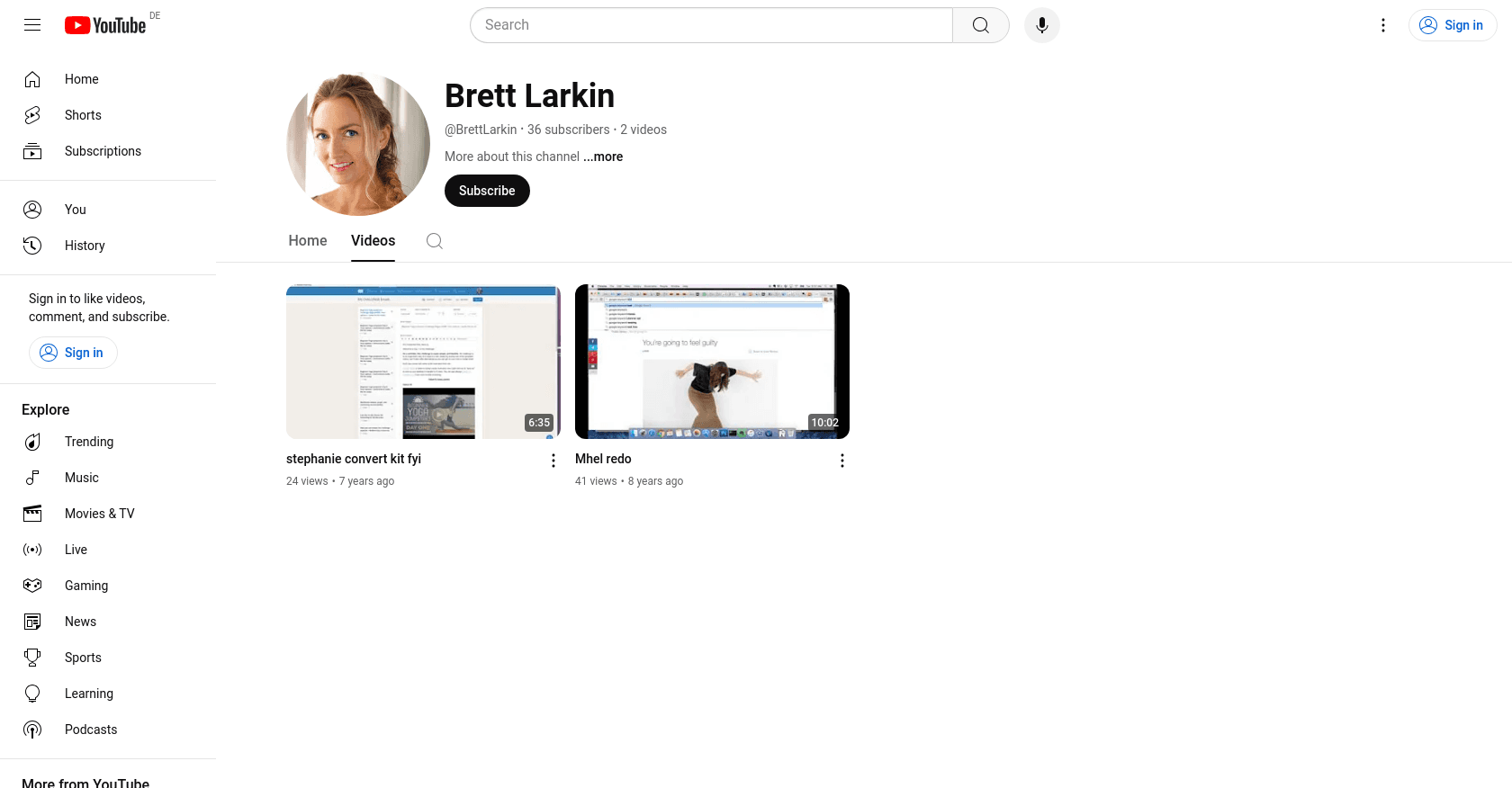Select the Videos tab
The image size is (1512, 788).
373,241
